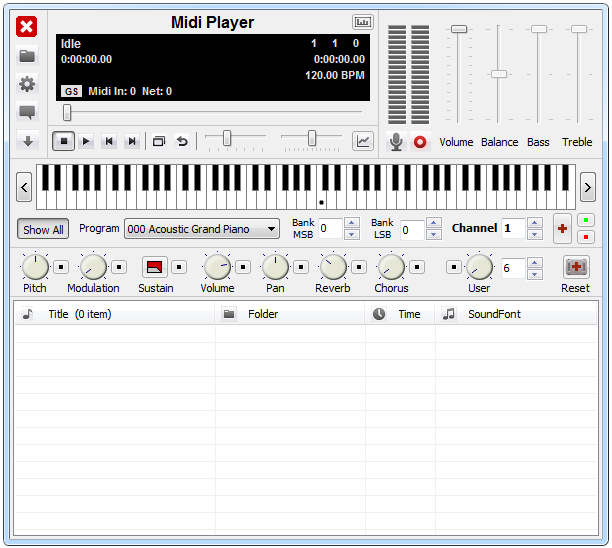Viewport: 612px width, 548px height.
Task: Start playback with the play button
Action: pos(86,141)
